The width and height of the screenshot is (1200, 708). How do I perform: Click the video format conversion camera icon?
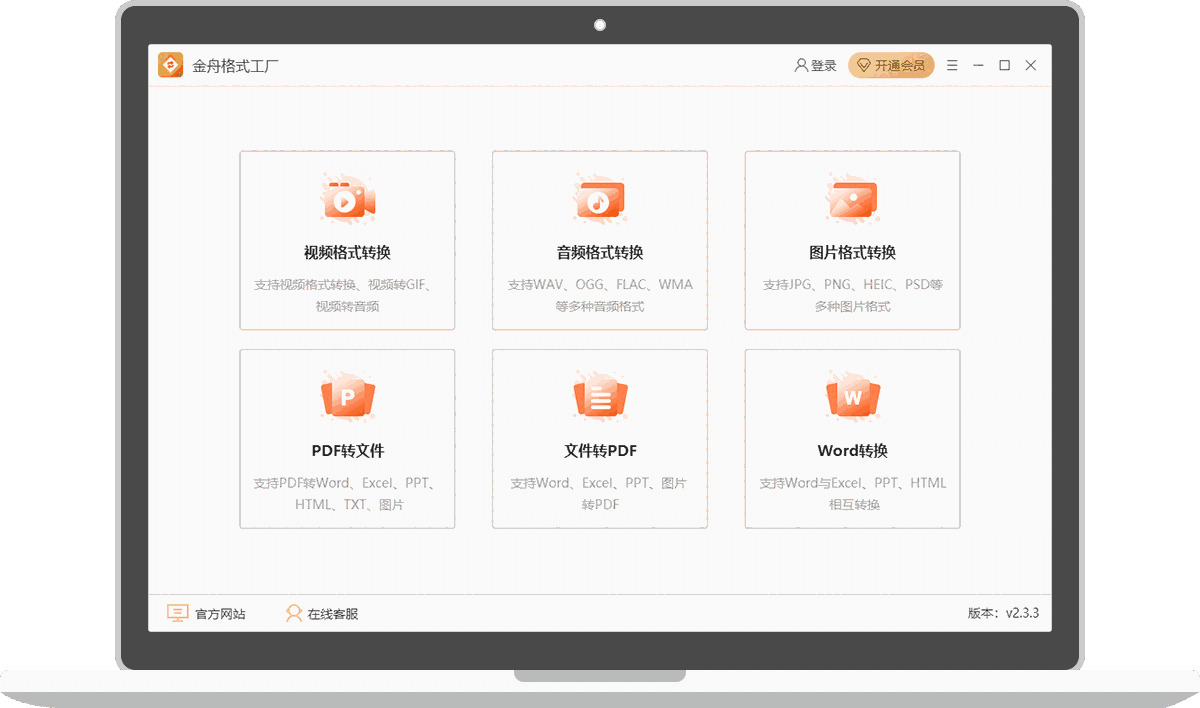pyautogui.click(x=347, y=200)
